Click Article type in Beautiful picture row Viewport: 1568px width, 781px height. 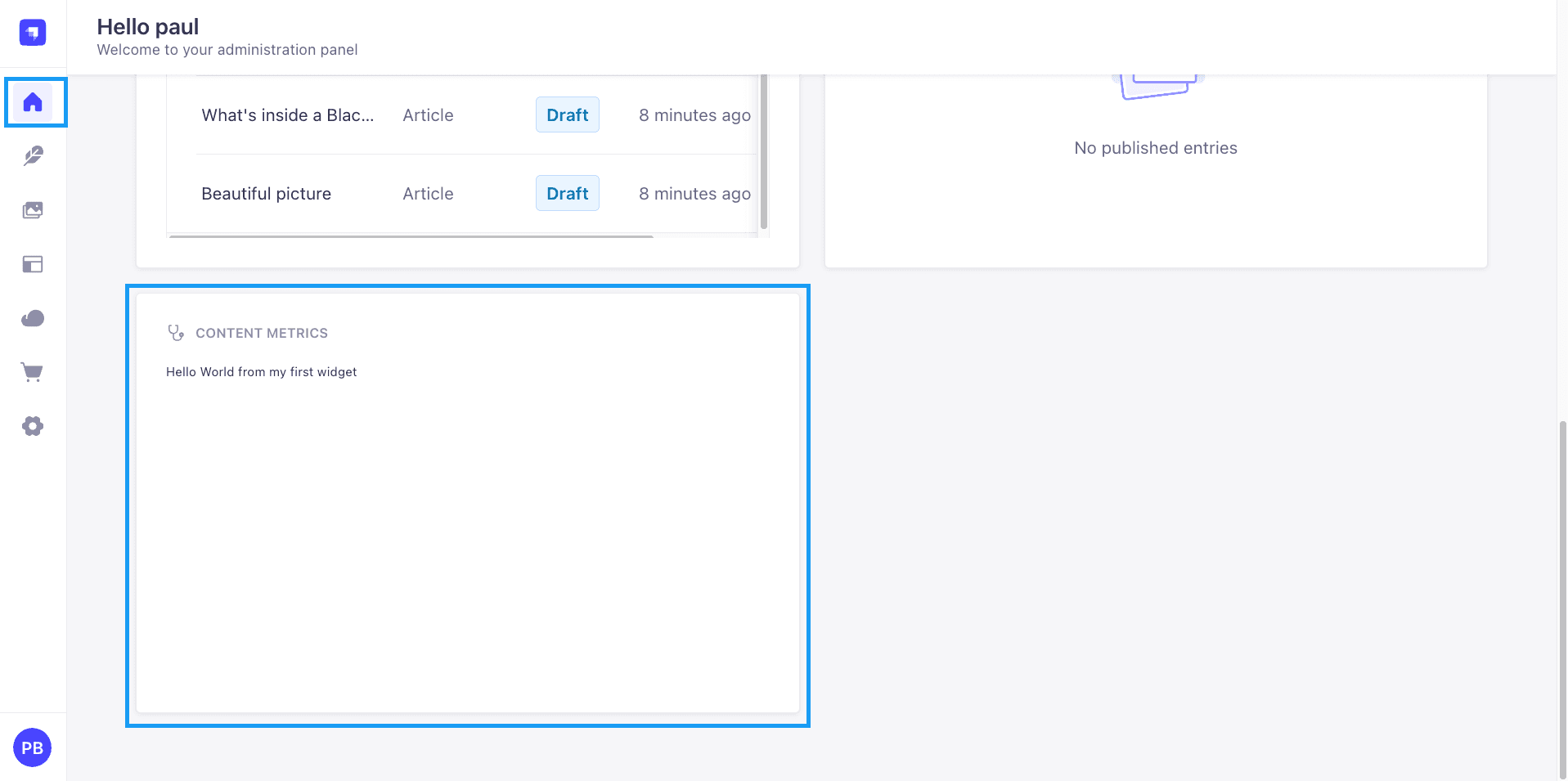[428, 194]
